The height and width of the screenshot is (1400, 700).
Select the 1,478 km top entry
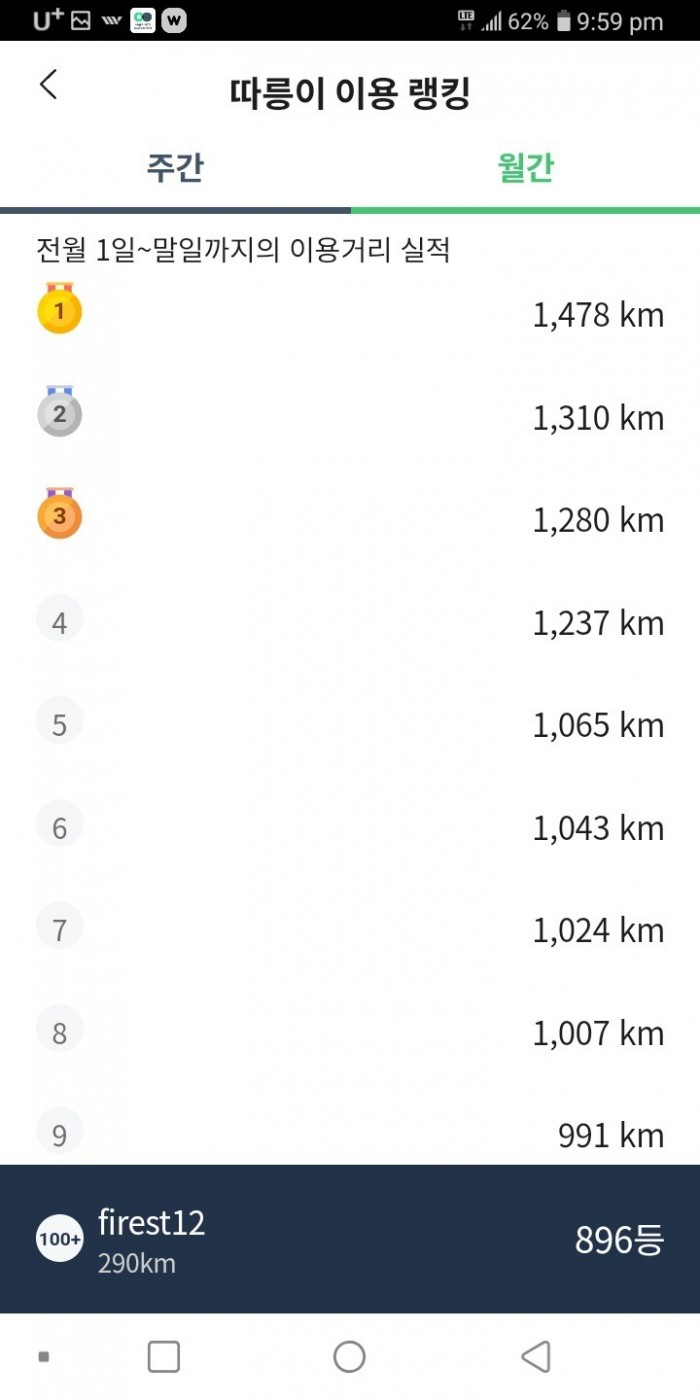tap(350, 315)
